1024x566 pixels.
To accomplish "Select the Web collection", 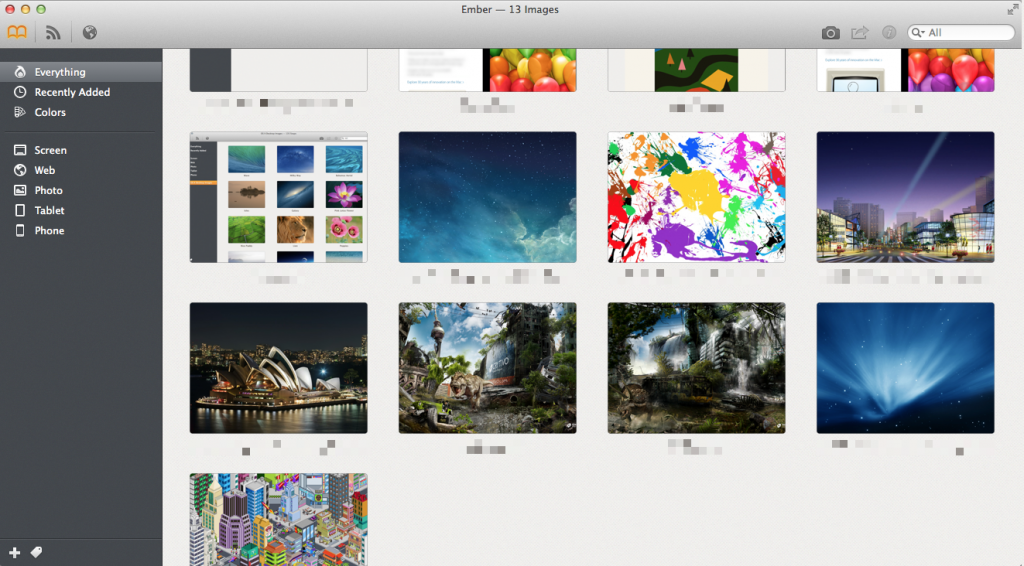I will click(45, 170).
